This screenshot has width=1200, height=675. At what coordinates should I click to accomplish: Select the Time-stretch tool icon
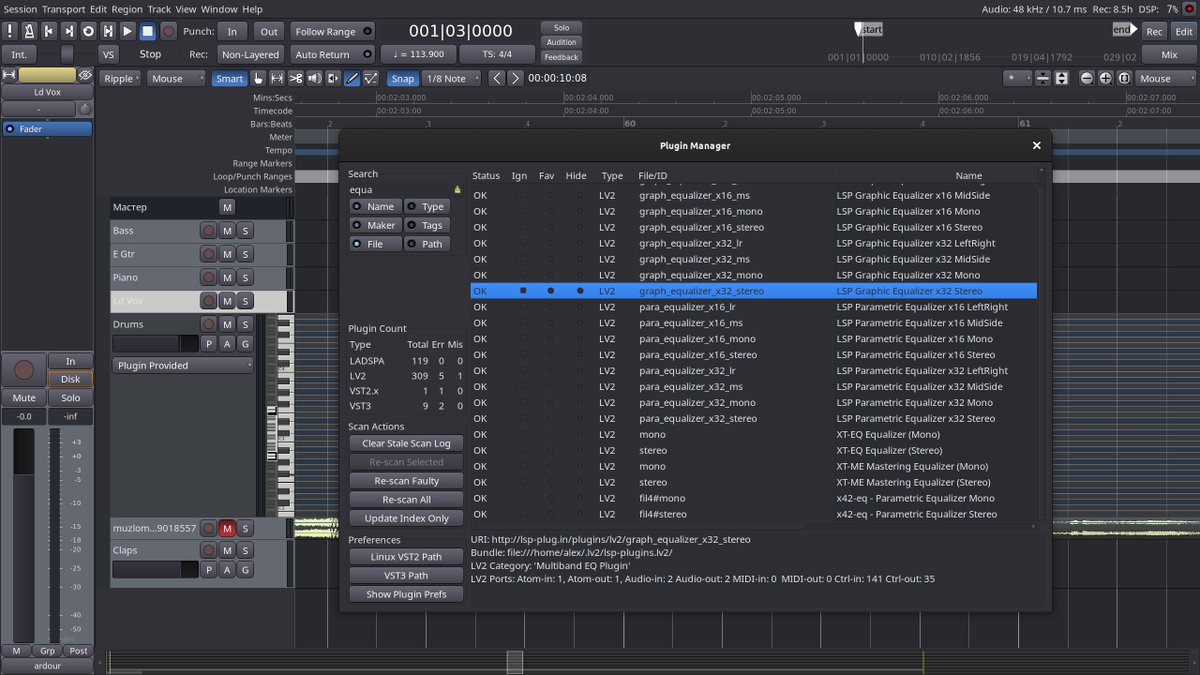(x=333, y=78)
